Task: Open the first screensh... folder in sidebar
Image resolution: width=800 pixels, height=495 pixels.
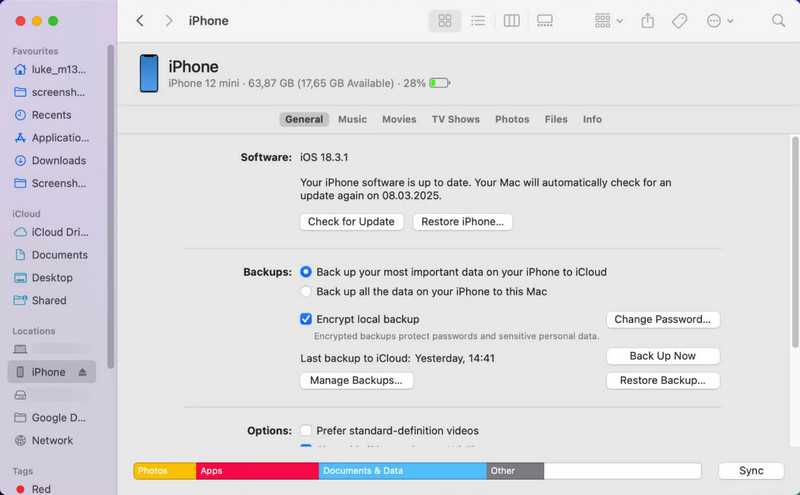Action: click(x=51, y=92)
